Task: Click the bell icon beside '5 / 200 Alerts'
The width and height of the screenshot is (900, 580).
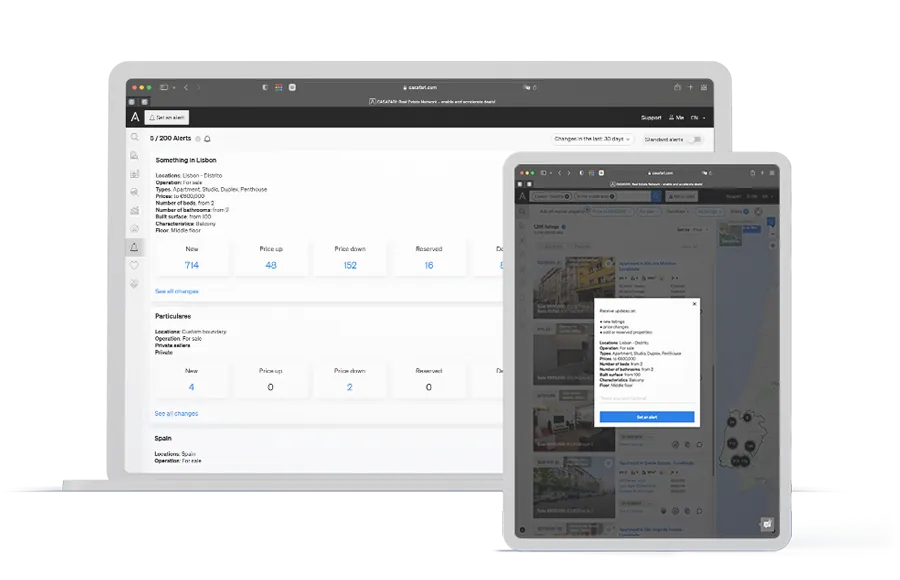Action: [x=207, y=139]
